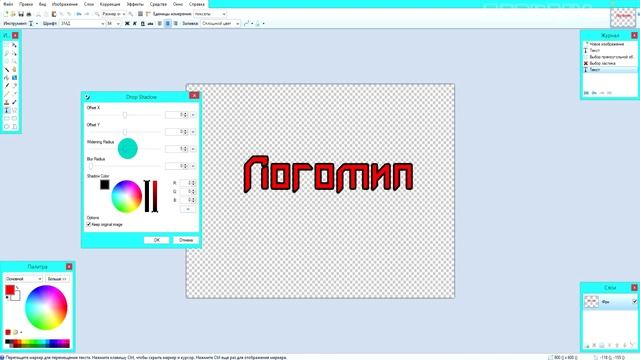The height and width of the screenshot is (360, 640).
Task: Open the Коррекция menu
Action: pyautogui.click(x=110, y=4)
